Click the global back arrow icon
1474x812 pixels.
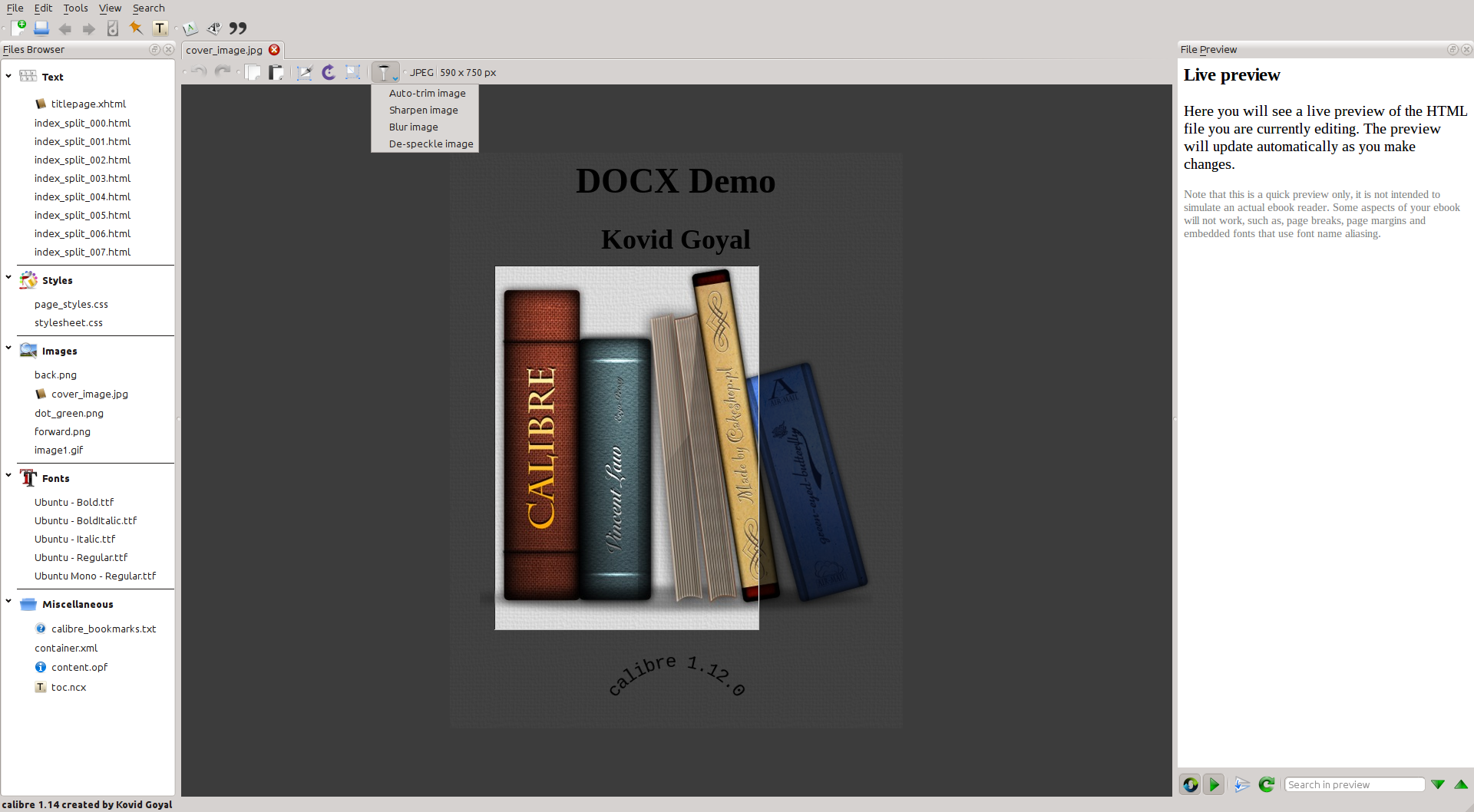(65, 29)
